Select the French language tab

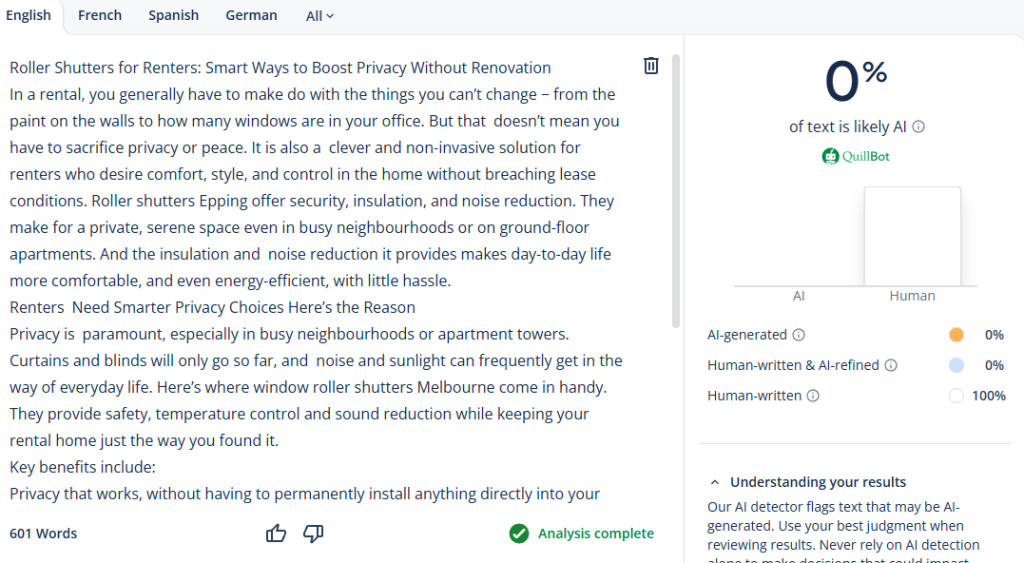point(100,15)
